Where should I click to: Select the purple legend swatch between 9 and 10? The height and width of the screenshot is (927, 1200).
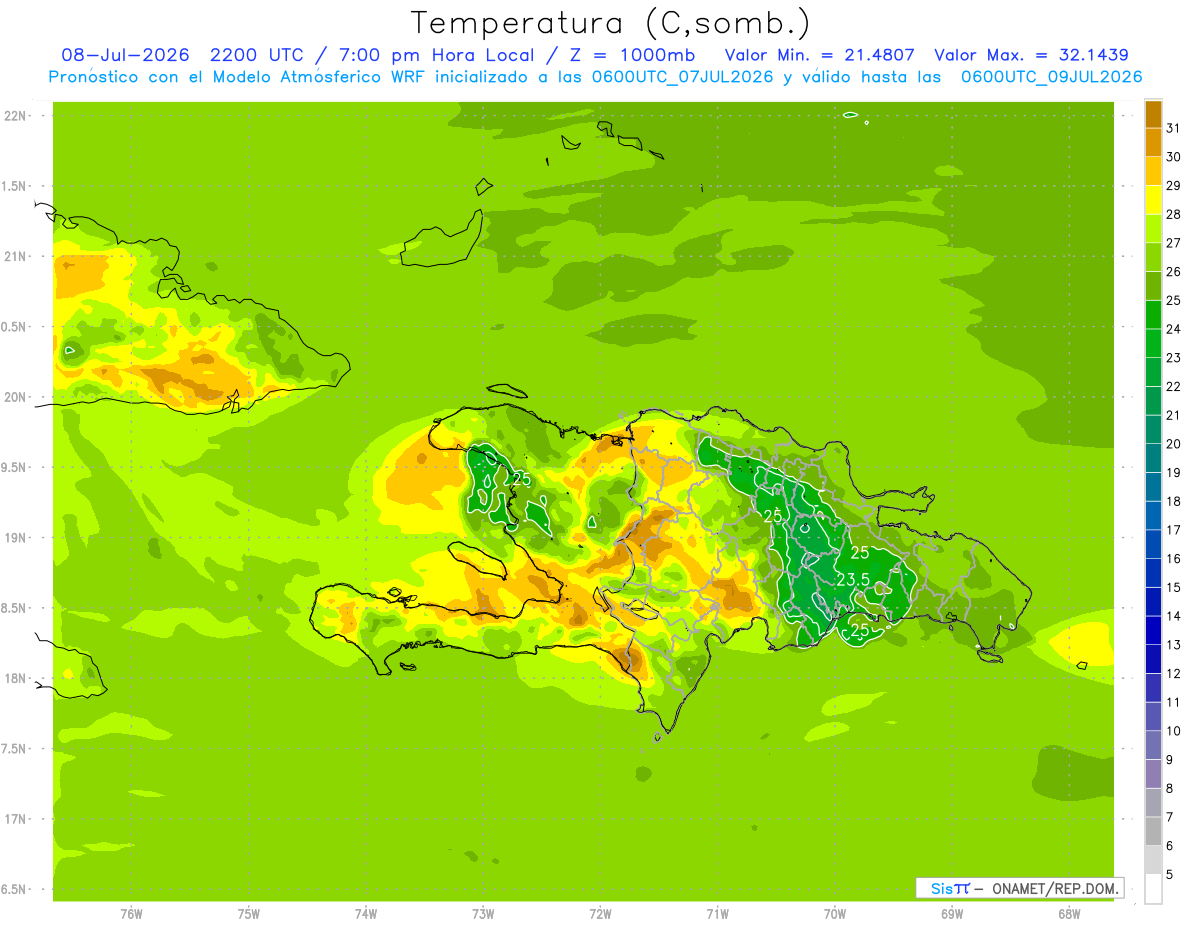point(1153,745)
